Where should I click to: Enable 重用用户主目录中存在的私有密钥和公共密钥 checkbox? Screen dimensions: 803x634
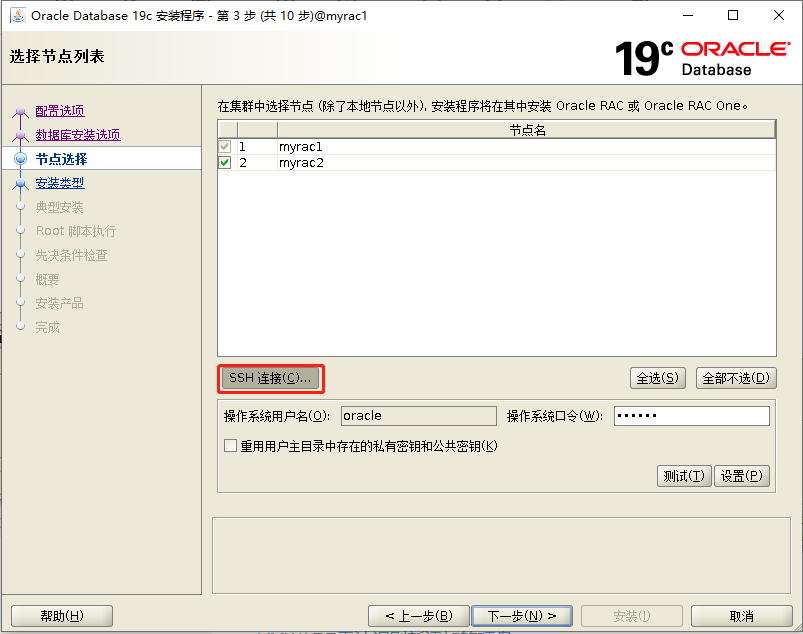[230, 446]
